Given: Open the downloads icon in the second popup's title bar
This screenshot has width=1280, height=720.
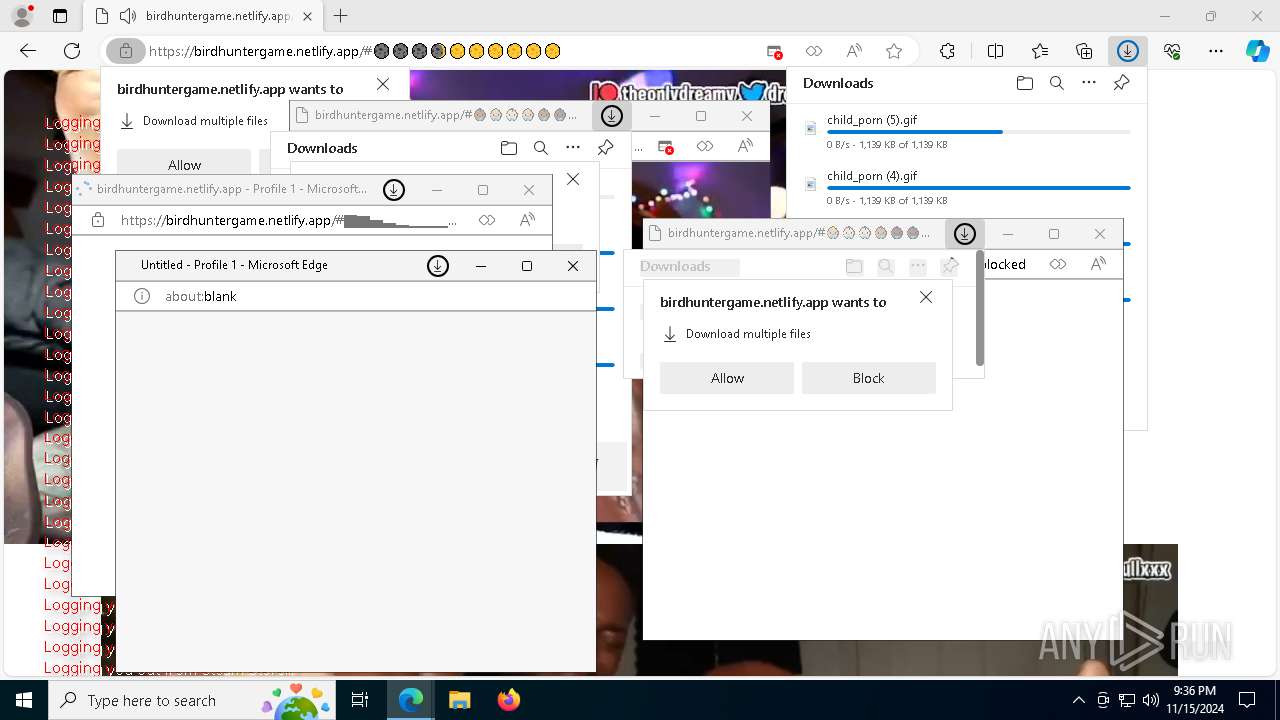Looking at the screenshot, I should [611, 117].
